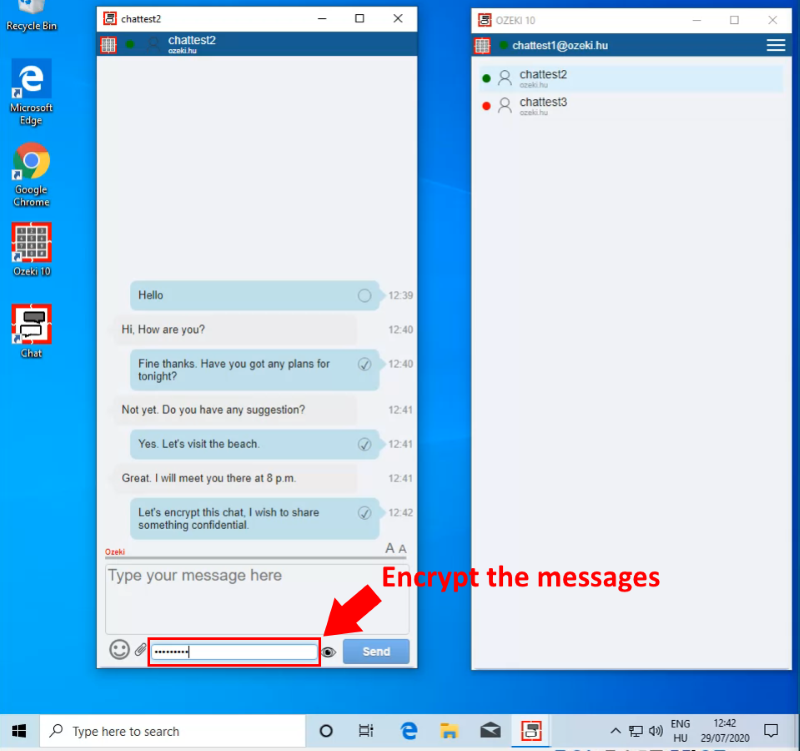Click the paperclip attachment icon
Viewport: 800px width, 751px height.
(140, 649)
